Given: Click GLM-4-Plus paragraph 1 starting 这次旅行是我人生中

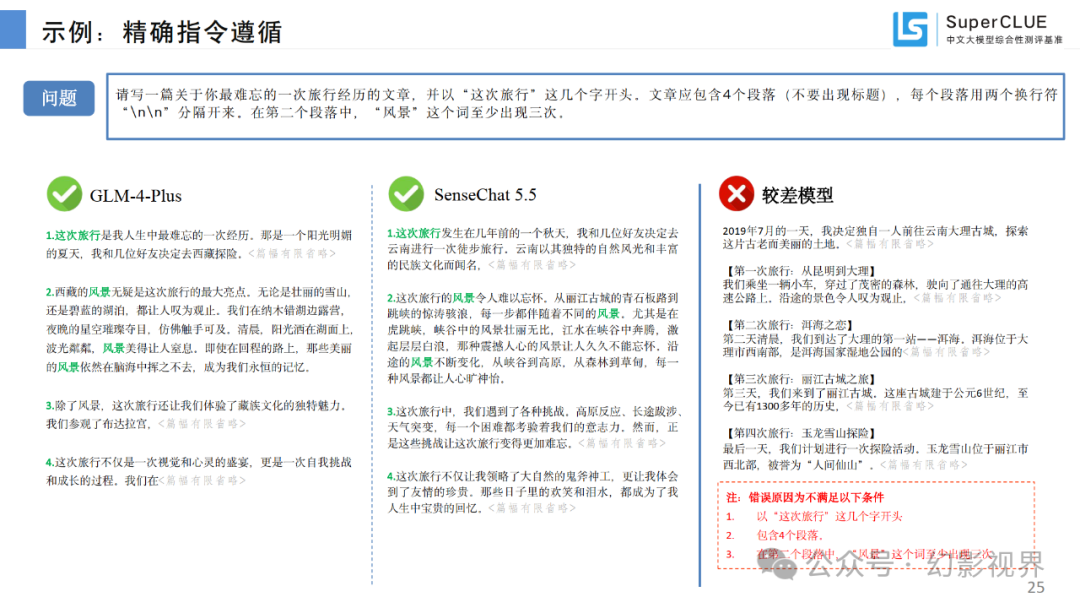Looking at the screenshot, I should [x=199, y=244].
